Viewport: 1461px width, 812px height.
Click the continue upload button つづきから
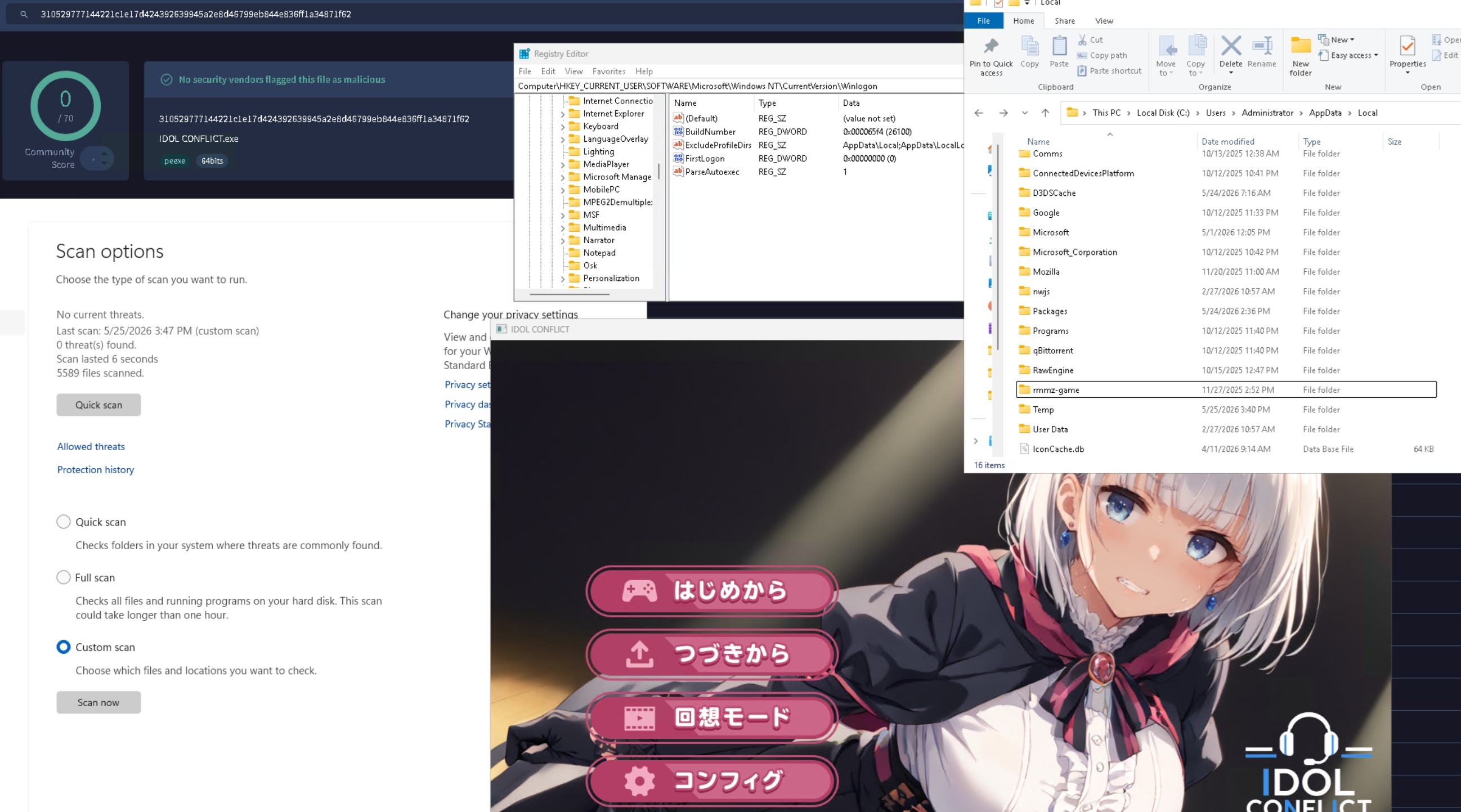[x=711, y=654]
